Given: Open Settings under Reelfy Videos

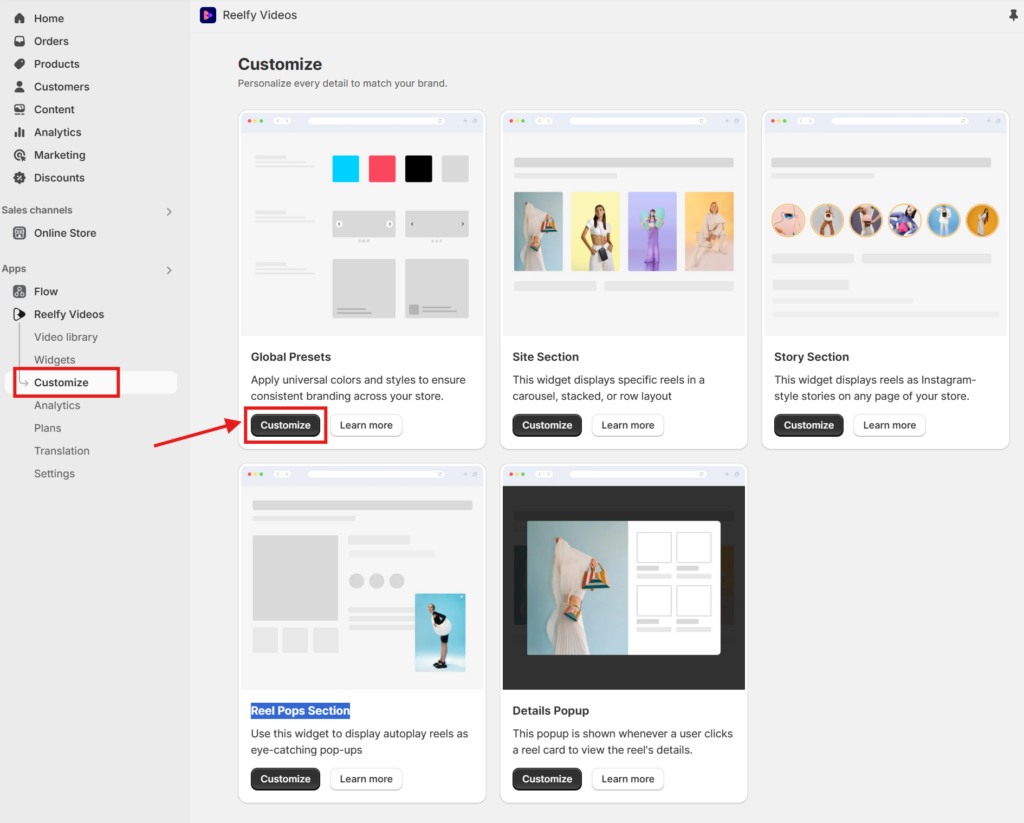Looking at the screenshot, I should pyautogui.click(x=54, y=474).
